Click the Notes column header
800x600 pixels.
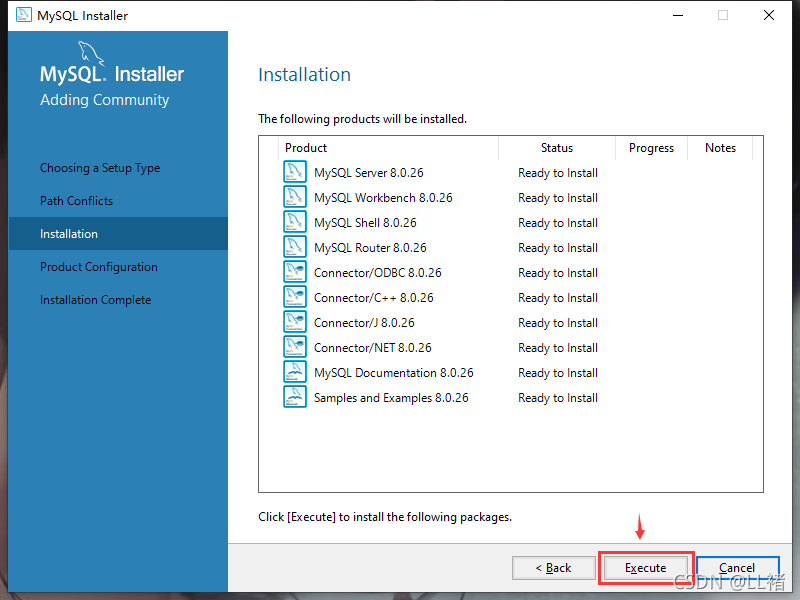[x=720, y=148]
